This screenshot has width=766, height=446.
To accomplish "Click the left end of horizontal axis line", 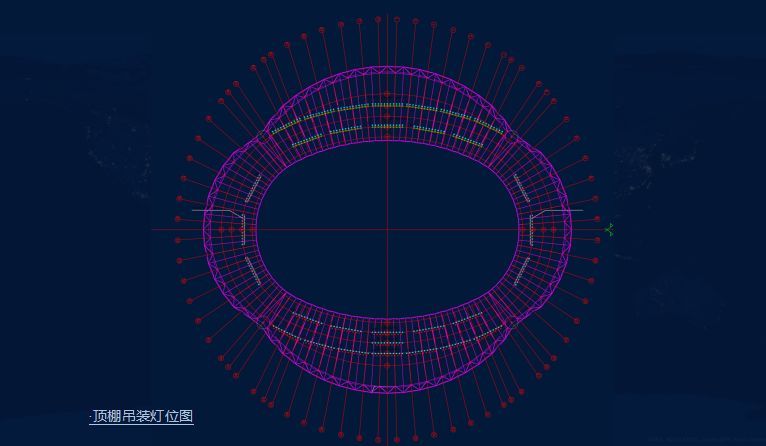I will 154,230.
